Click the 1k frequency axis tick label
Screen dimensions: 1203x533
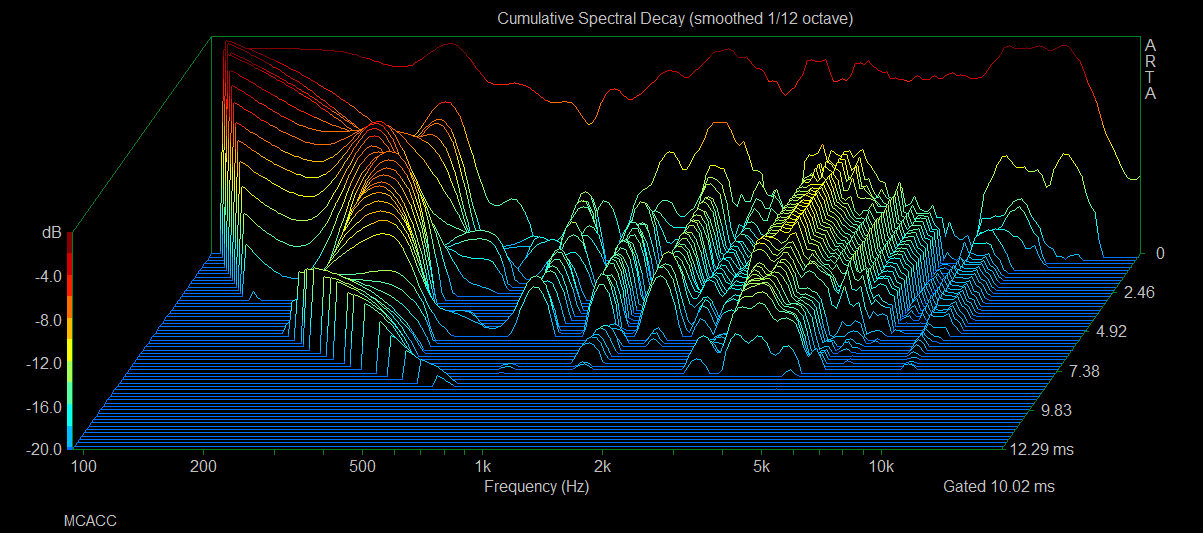[483, 467]
